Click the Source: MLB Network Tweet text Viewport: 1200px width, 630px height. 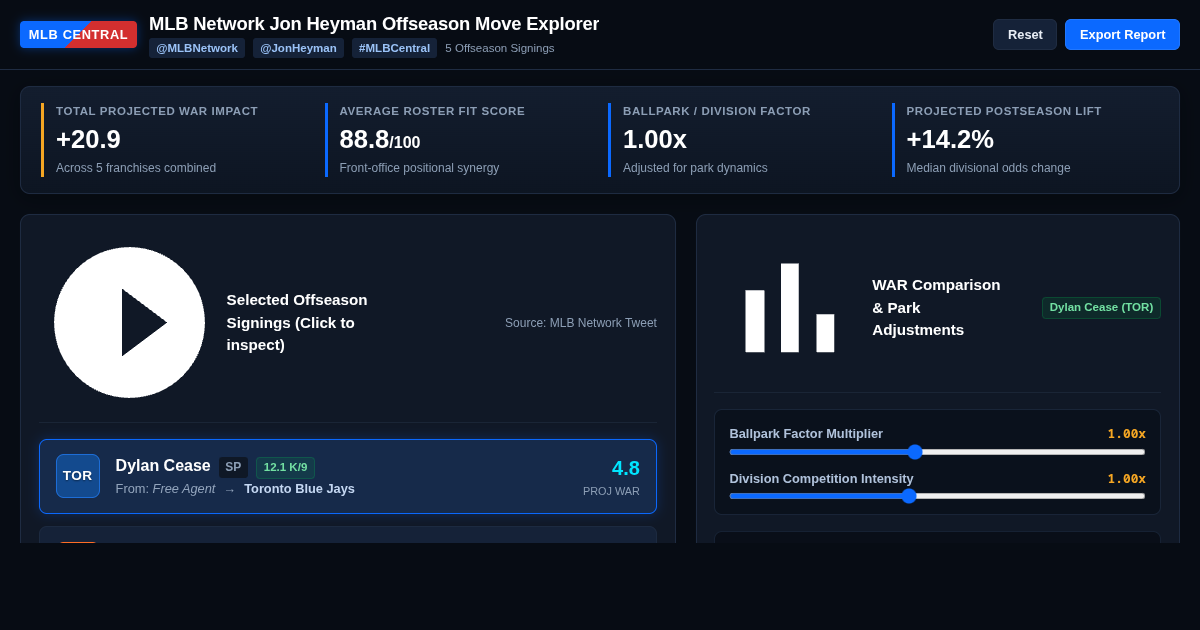point(581,323)
